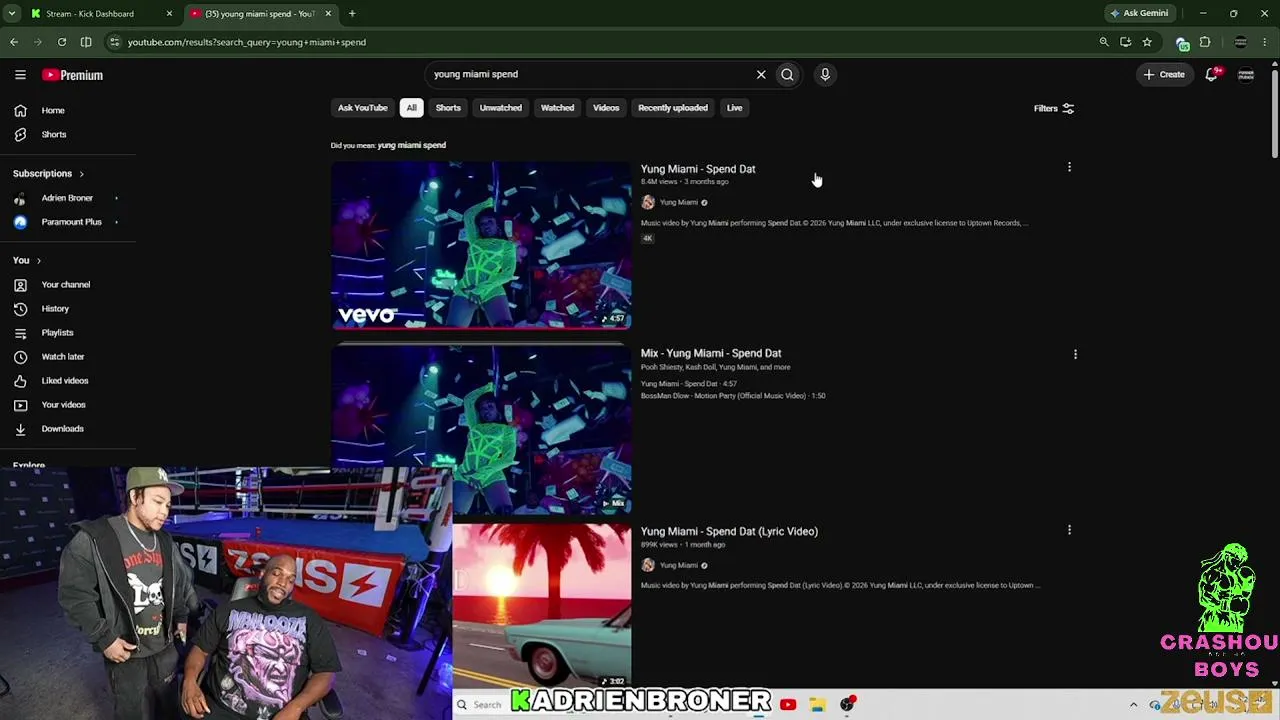Show hidden system tray icons

[1133, 705]
